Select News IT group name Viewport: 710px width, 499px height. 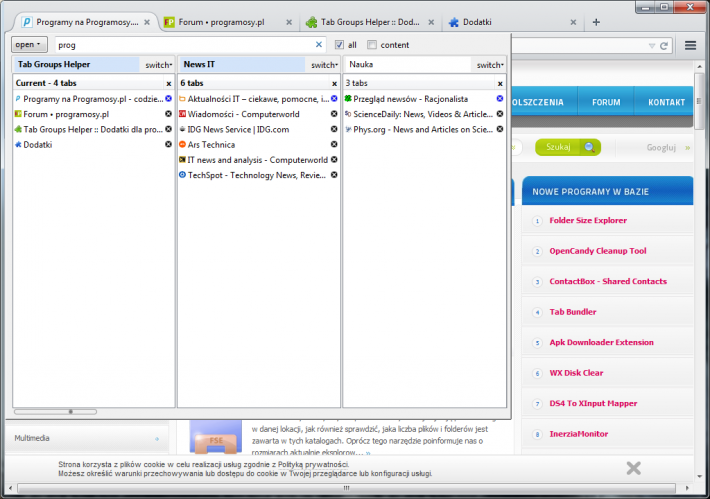point(242,64)
